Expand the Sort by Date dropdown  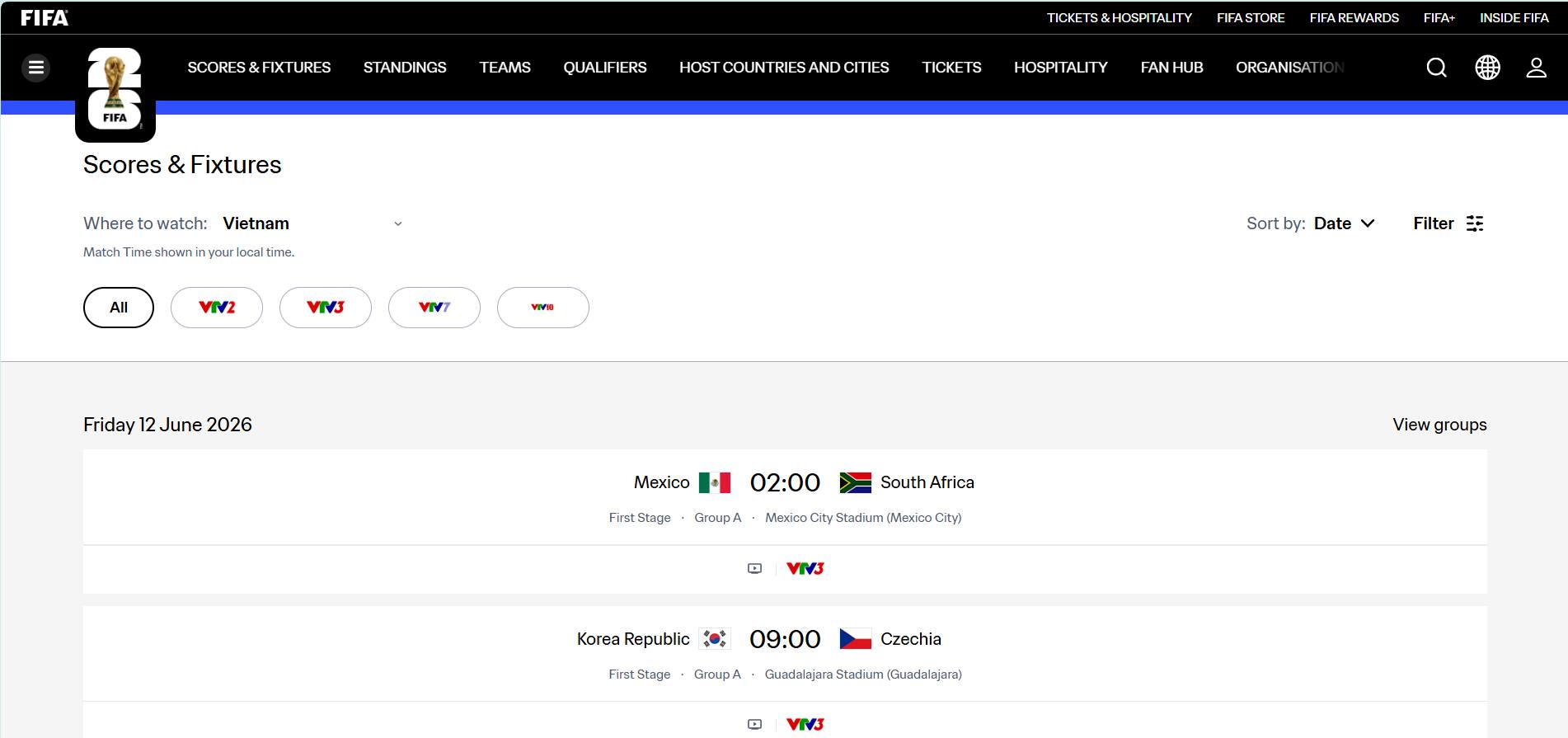pyautogui.click(x=1344, y=223)
